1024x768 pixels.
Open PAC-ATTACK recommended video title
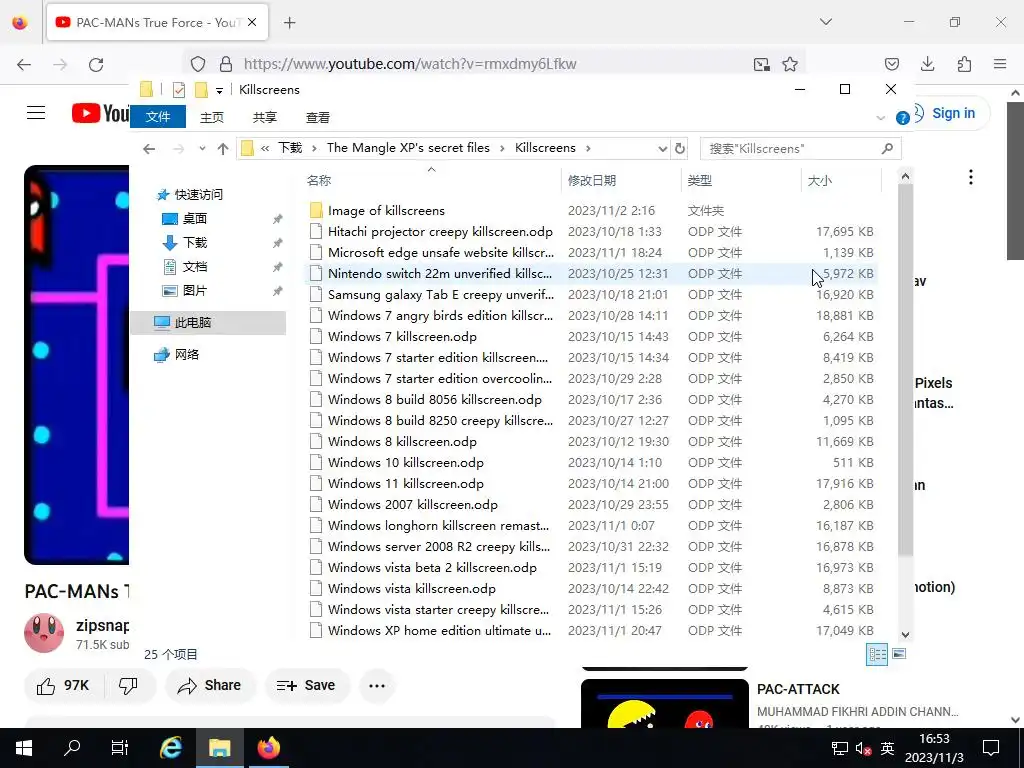pos(798,689)
